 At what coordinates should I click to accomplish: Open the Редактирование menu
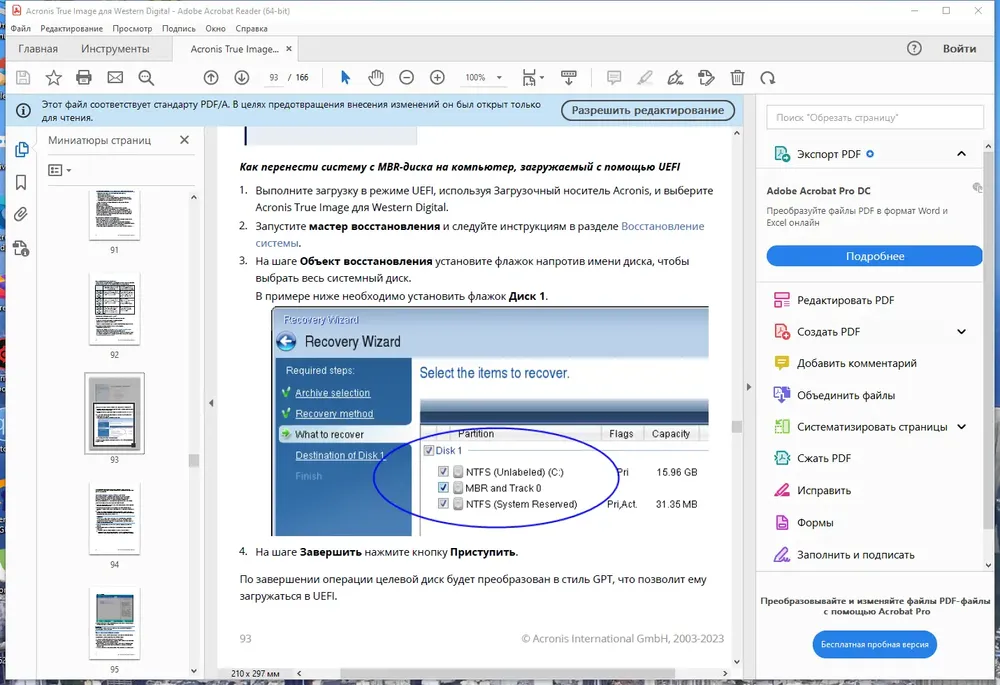tap(71, 29)
